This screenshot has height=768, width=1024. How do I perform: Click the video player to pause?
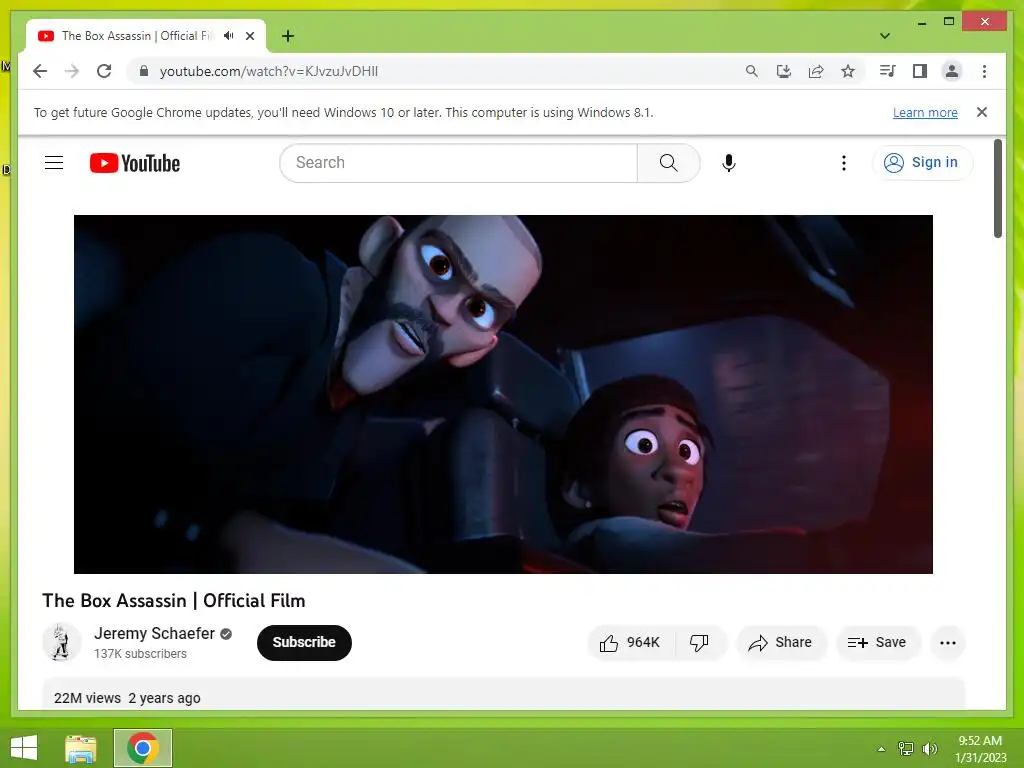tap(503, 394)
